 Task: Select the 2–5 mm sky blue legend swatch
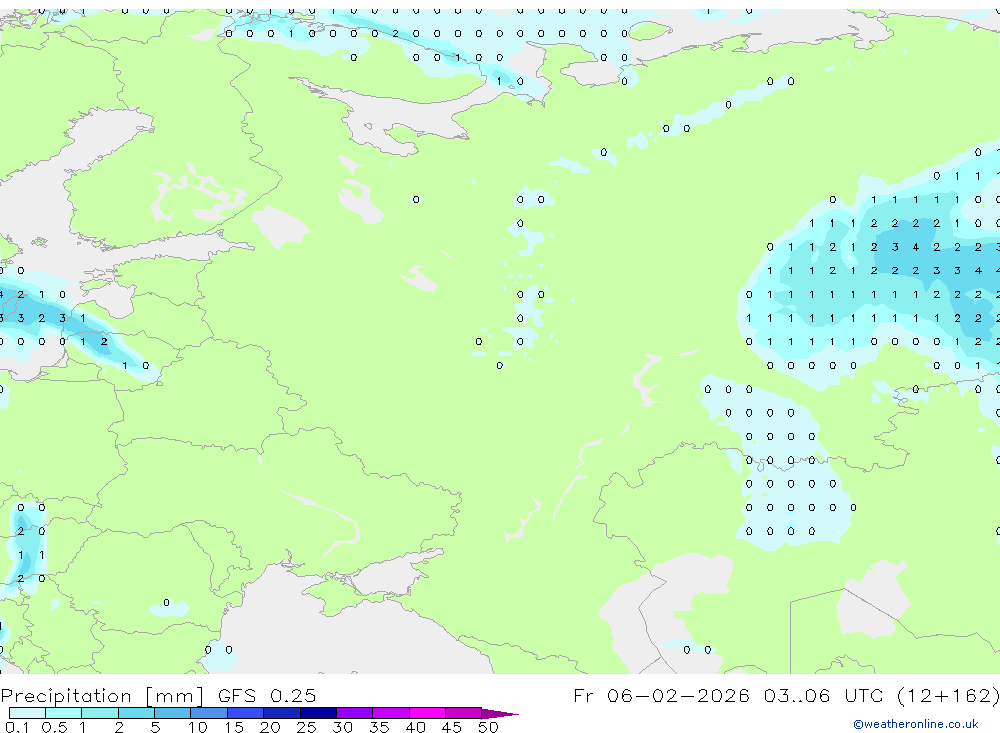(136, 713)
